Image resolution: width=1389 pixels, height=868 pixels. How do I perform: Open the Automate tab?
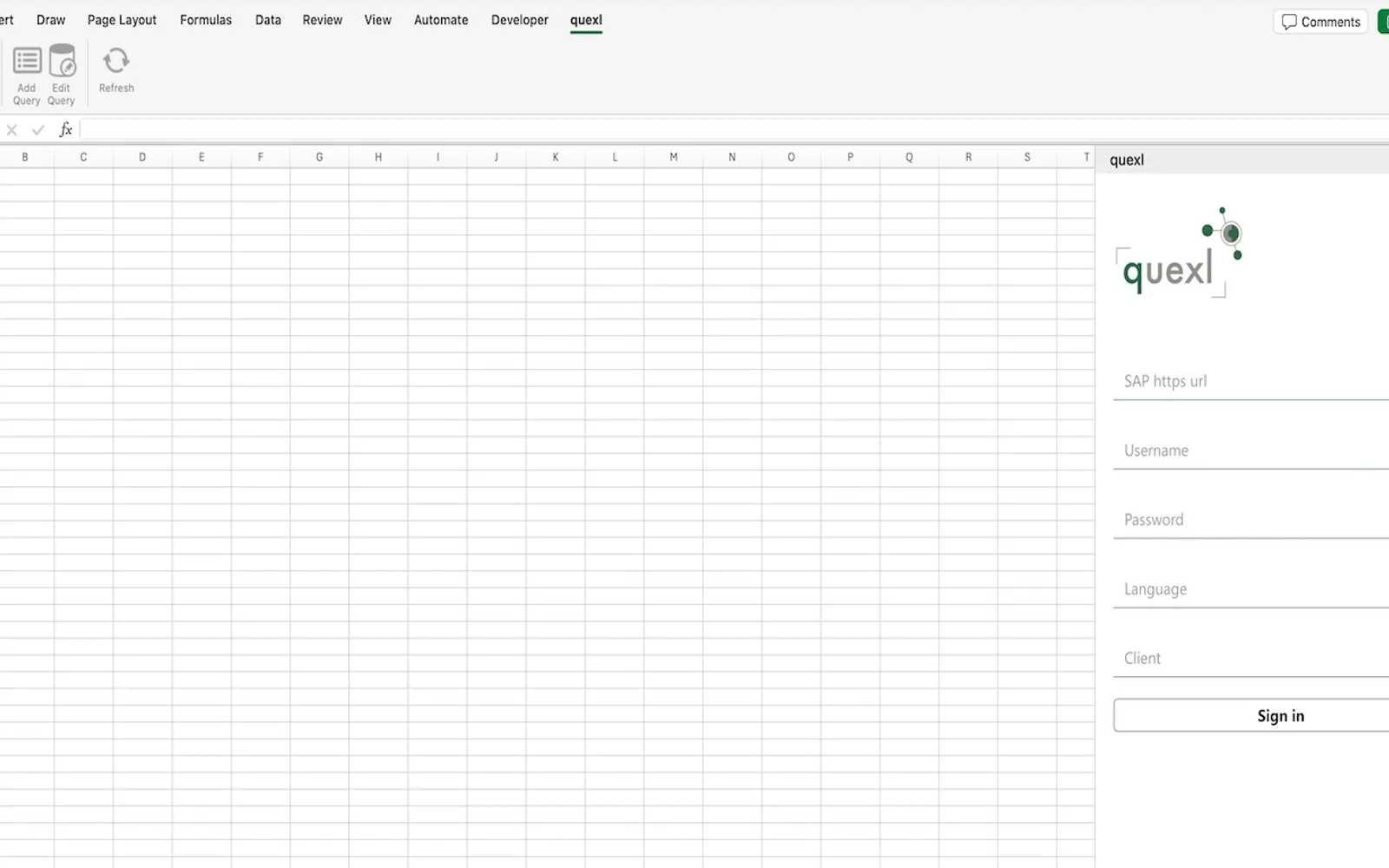[441, 20]
